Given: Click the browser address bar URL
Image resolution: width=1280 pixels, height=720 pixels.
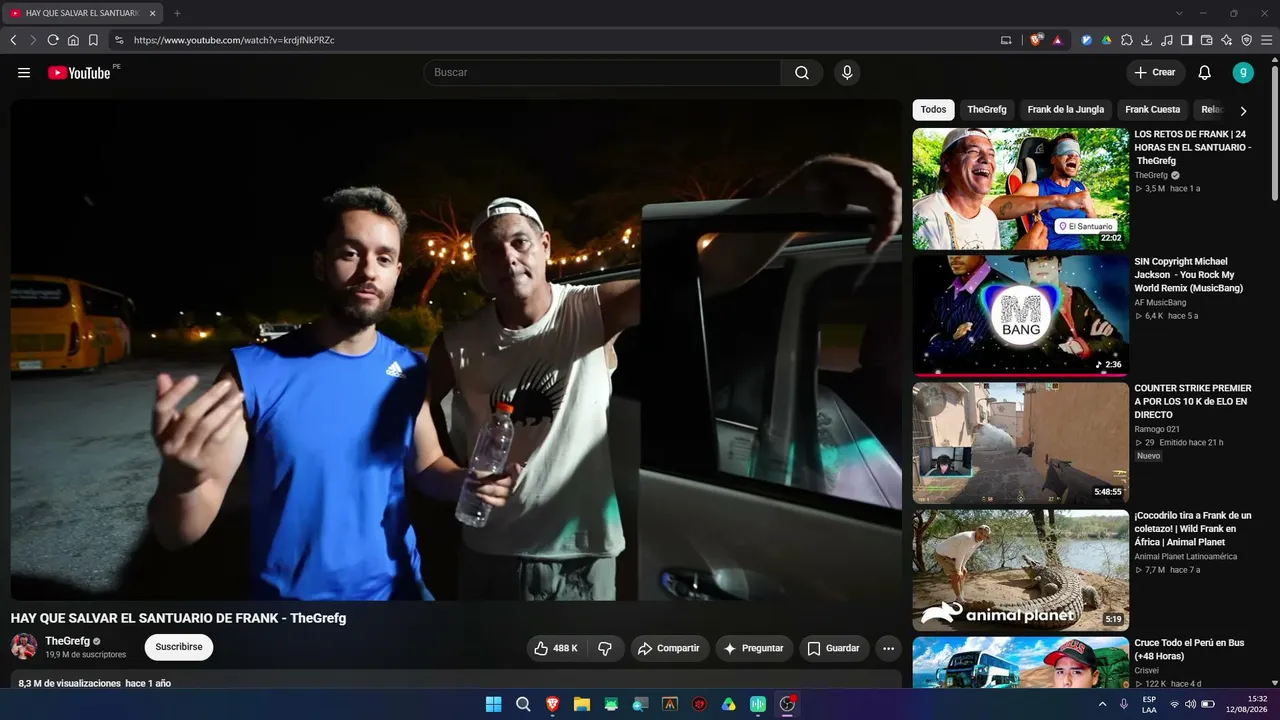Looking at the screenshot, I should pyautogui.click(x=234, y=40).
